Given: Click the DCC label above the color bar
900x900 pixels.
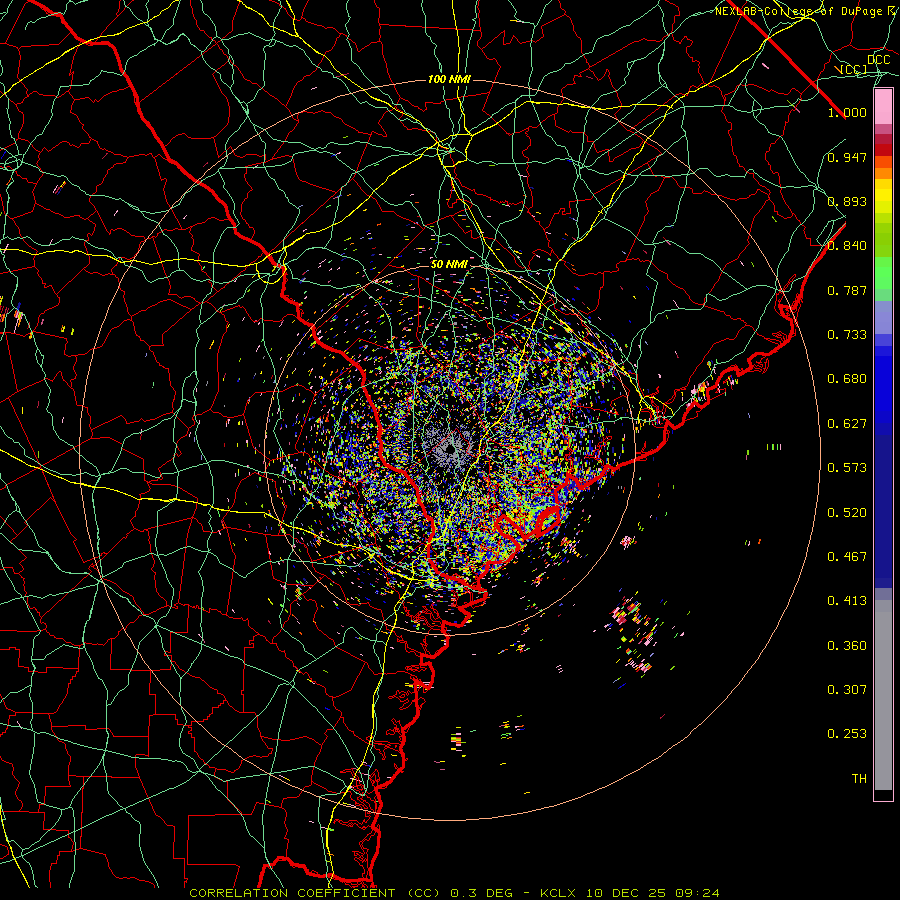Looking at the screenshot, I should (x=879, y=60).
